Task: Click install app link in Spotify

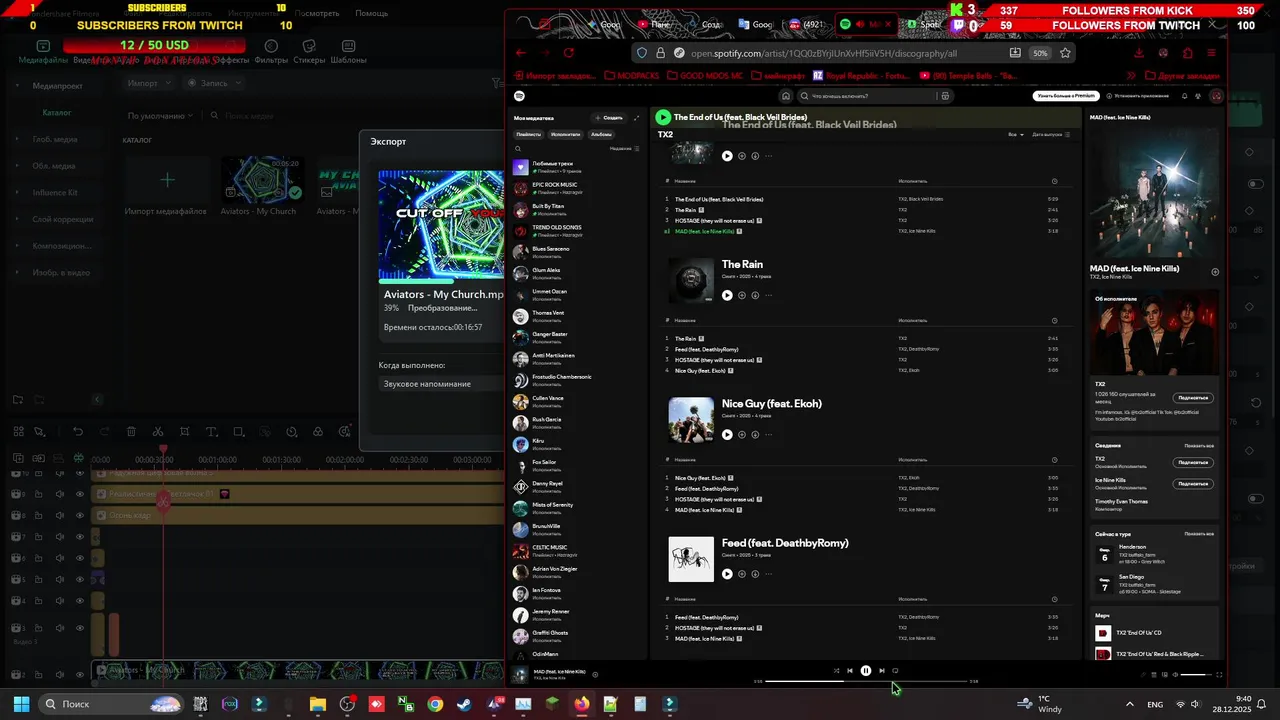Action: 1137,96
